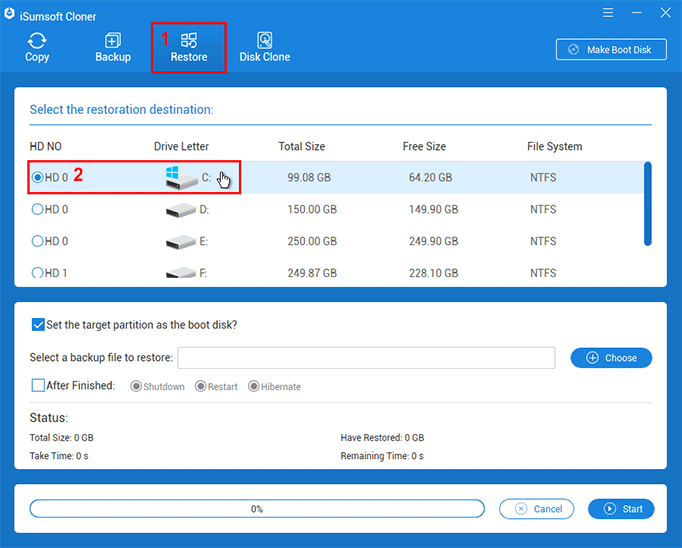Viewport: 682px width, 548px height.
Task: Minimize the iSumsoft Cloner window
Action: pos(637,13)
